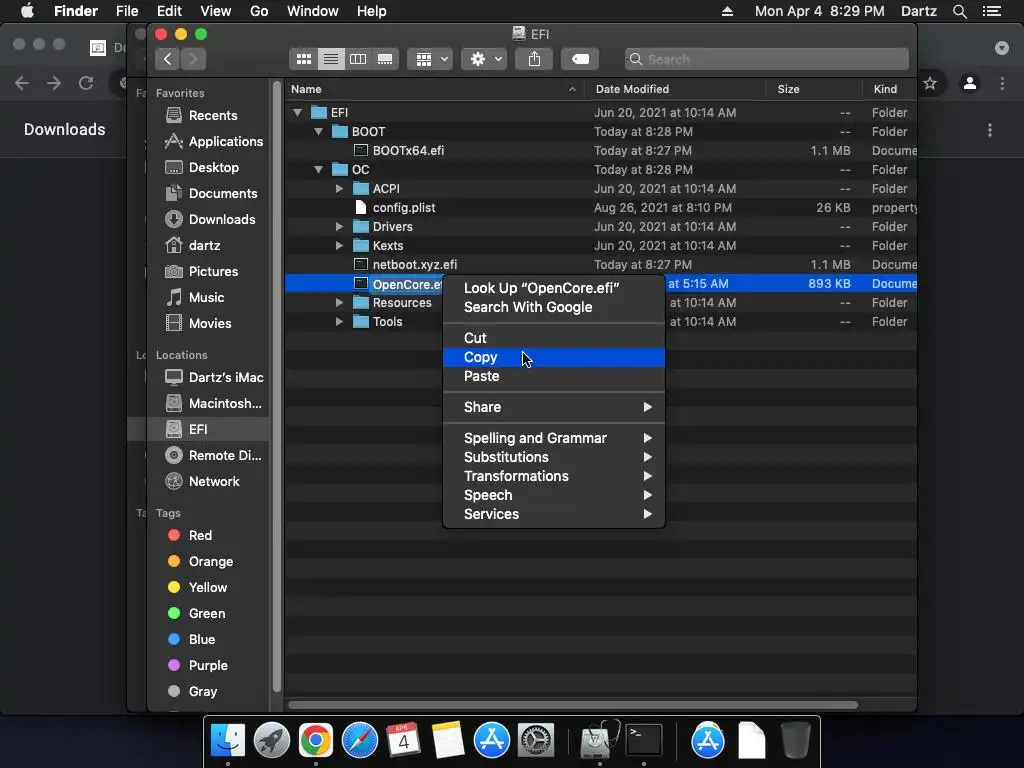Open the Share submenu
Image resolution: width=1024 pixels, height=768 pixels.
[x=554, y=407]
